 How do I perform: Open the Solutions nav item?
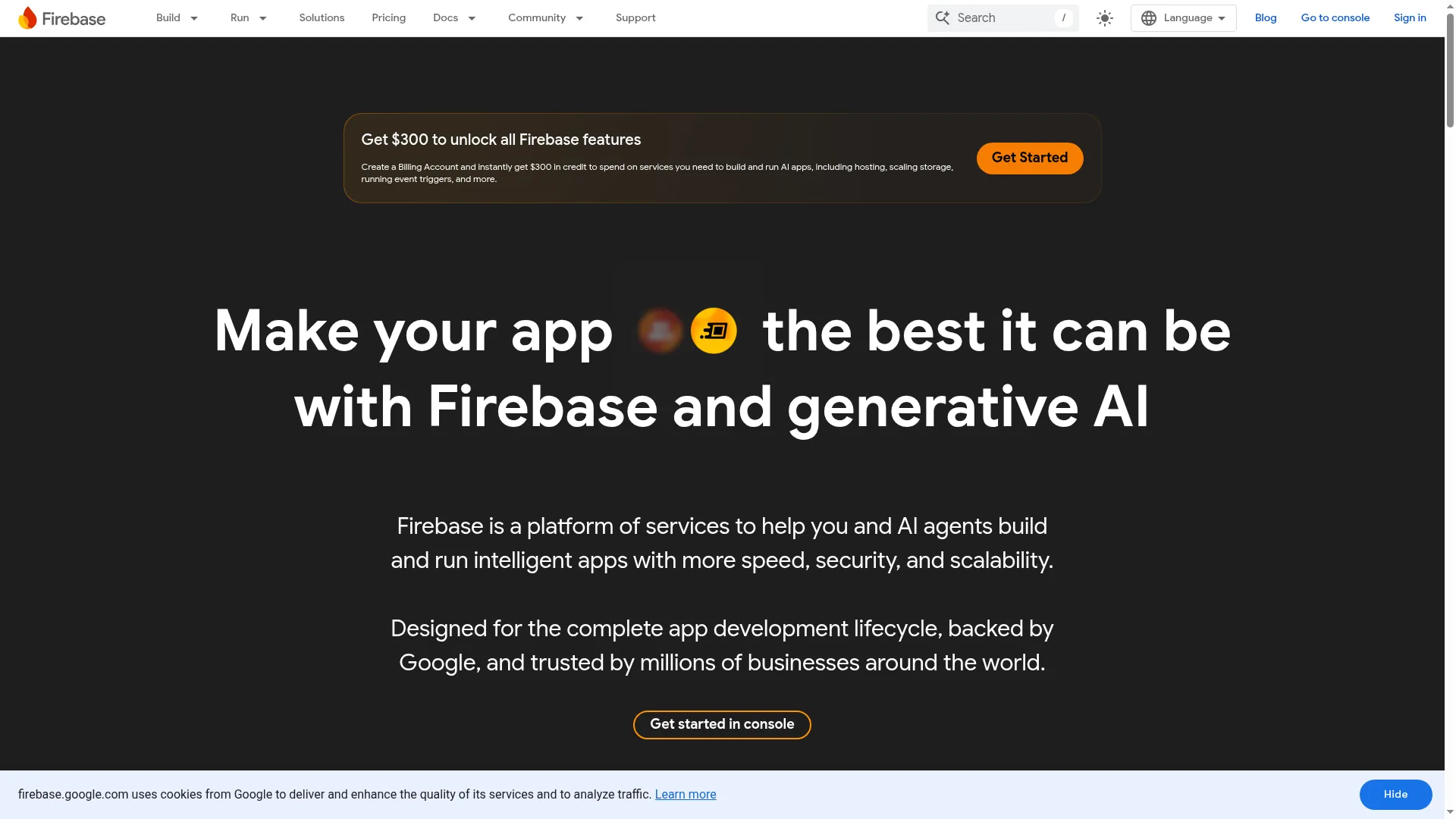click(x=322, y=17)
